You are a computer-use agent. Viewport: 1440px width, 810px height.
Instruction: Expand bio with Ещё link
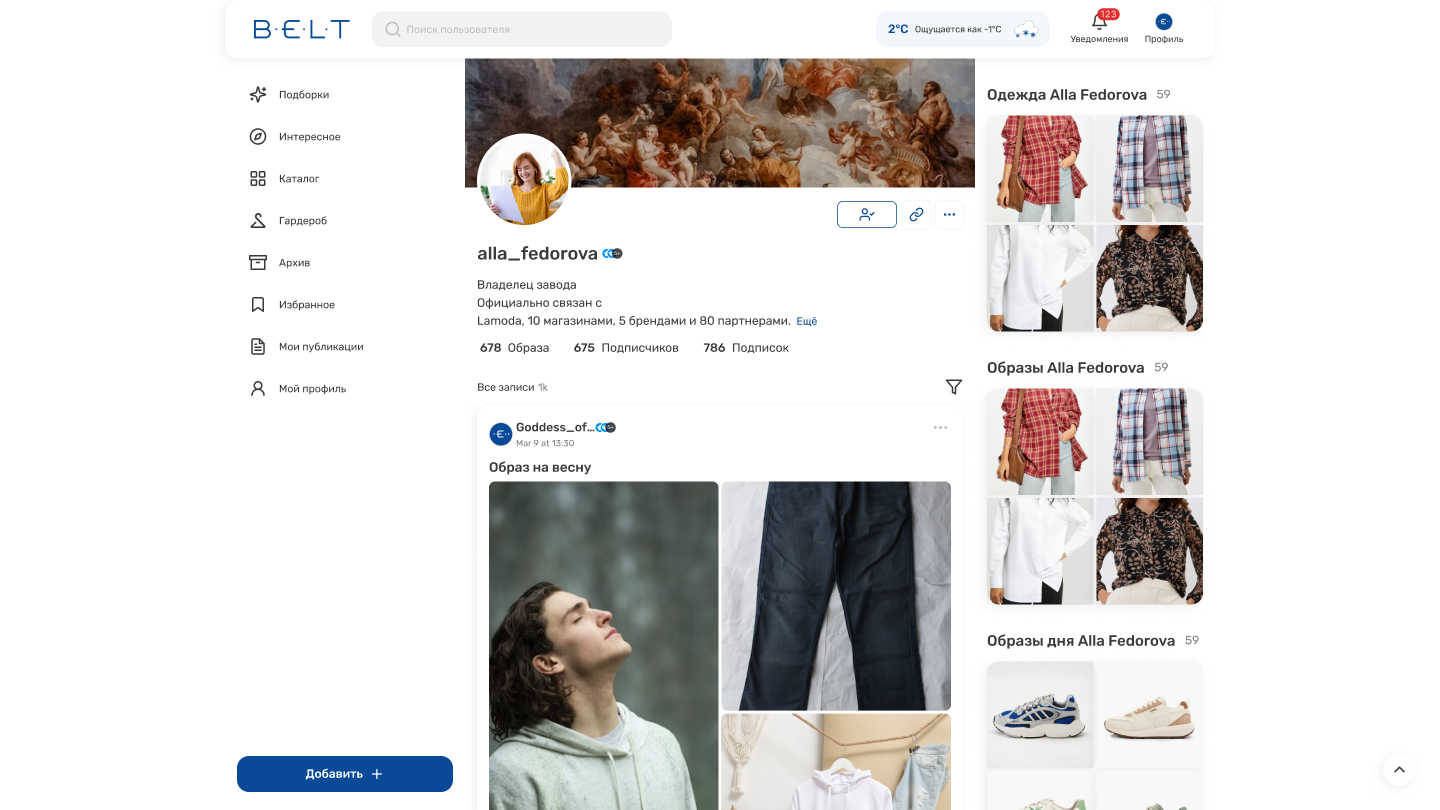(x=806, y=321)
